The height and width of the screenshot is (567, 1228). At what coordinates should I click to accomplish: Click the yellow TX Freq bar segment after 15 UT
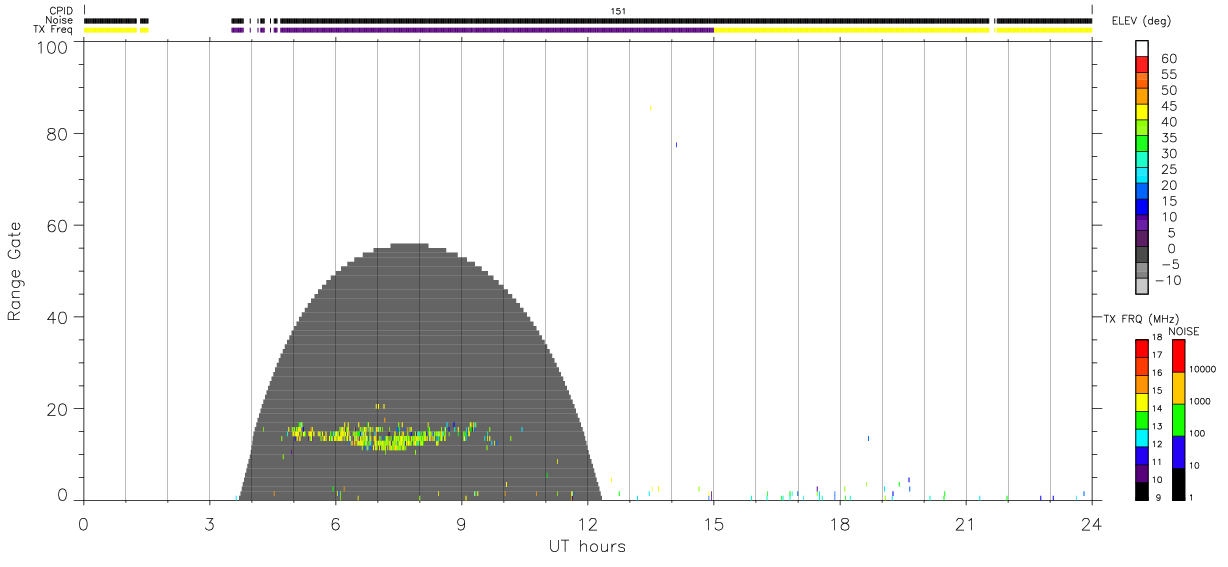[851, 30]
